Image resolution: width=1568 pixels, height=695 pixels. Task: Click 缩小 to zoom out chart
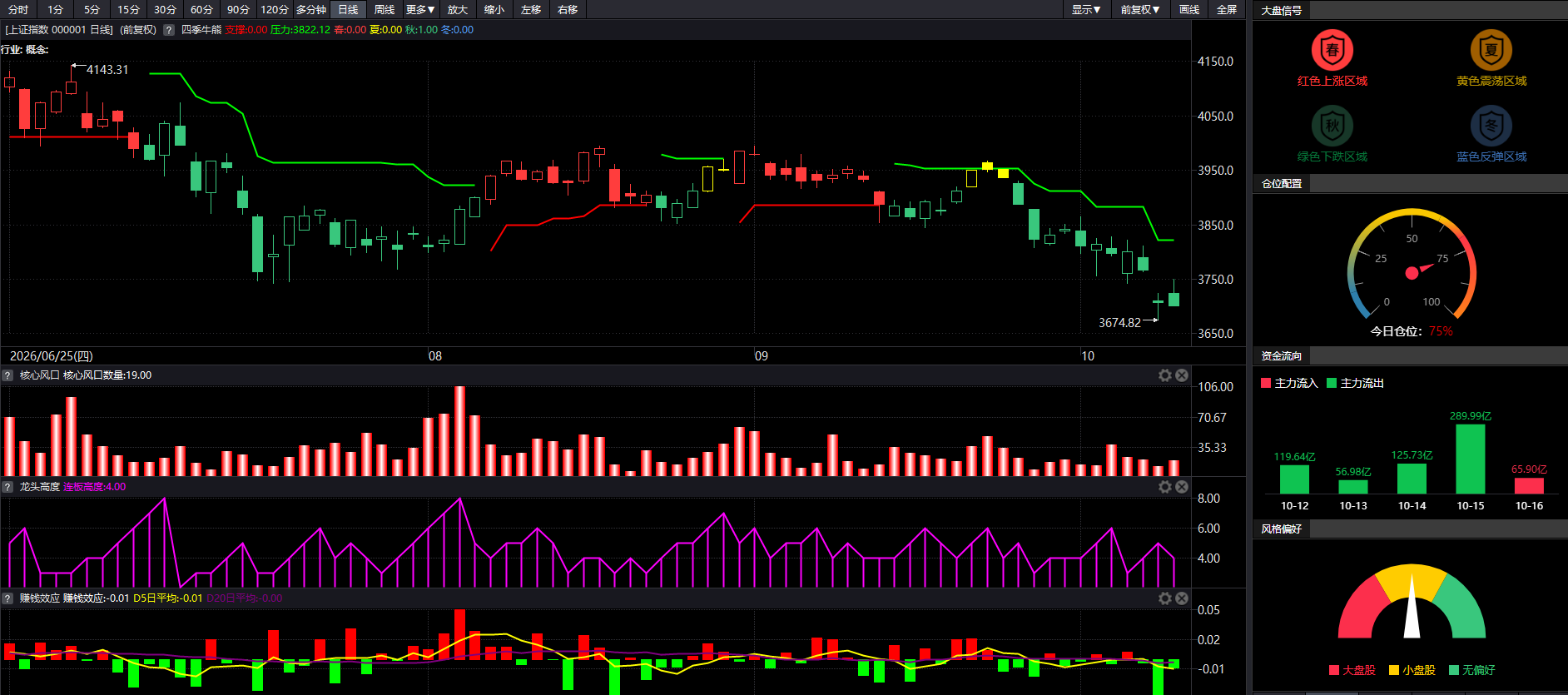(494, 9)
